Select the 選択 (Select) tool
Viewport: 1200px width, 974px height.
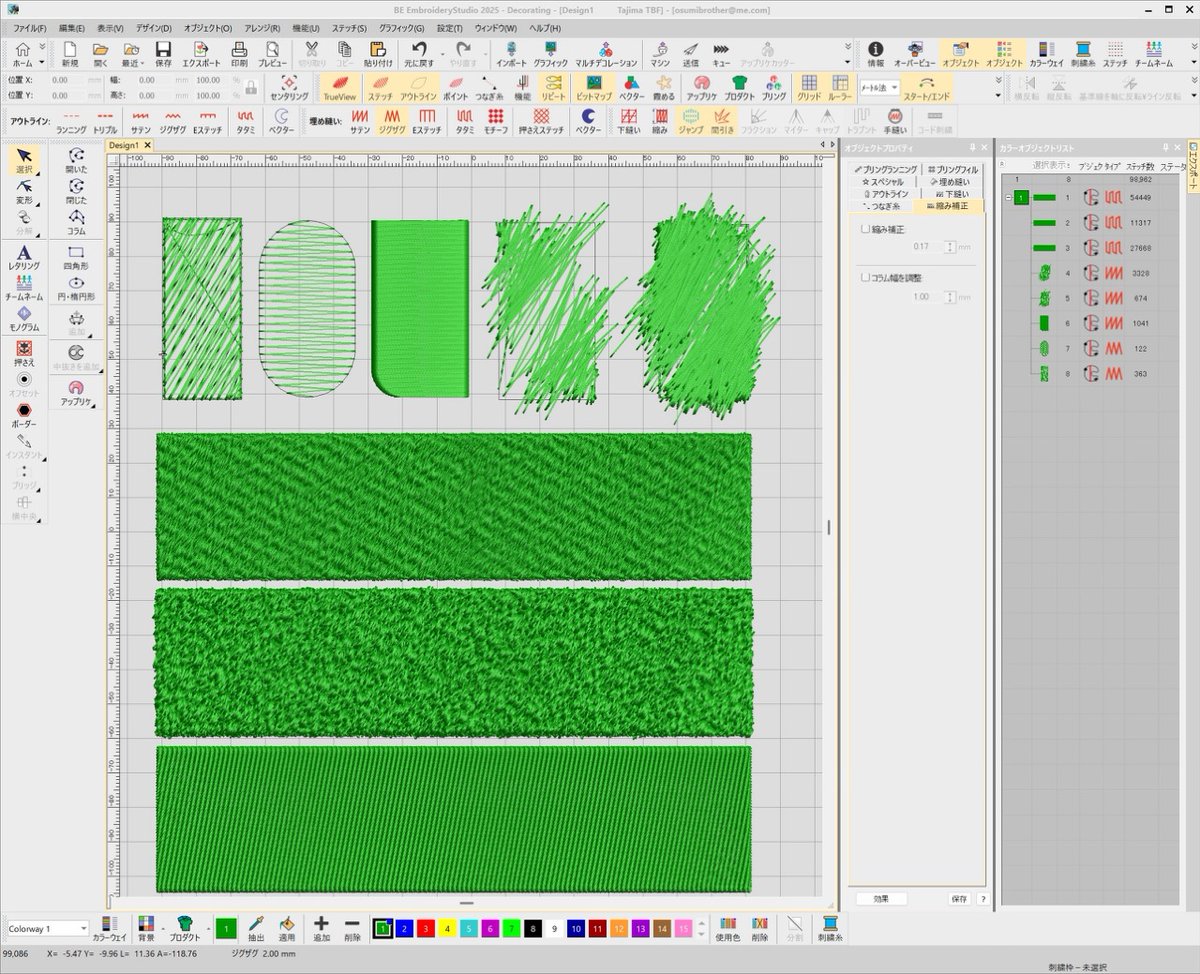pyautogui.click(x=25, y=160)
